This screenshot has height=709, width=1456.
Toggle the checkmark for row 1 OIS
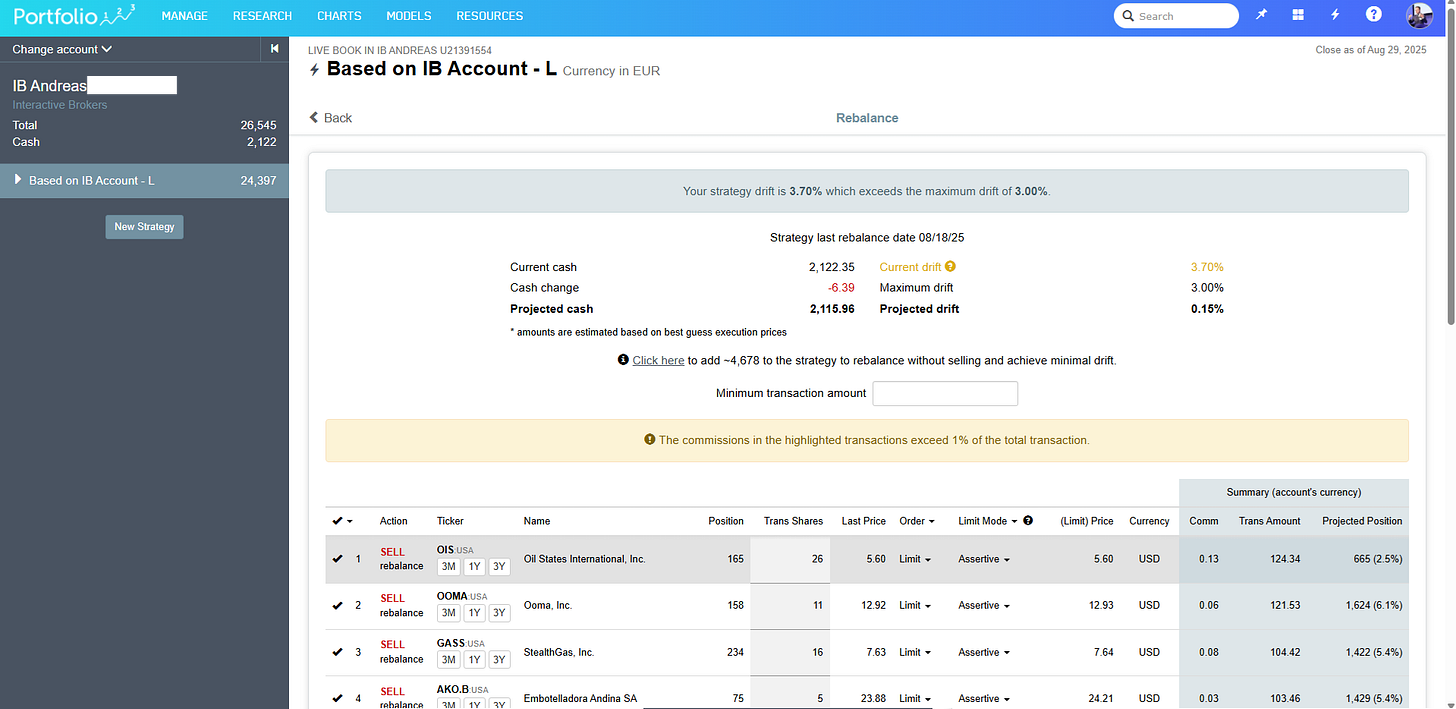pos(337,559)
